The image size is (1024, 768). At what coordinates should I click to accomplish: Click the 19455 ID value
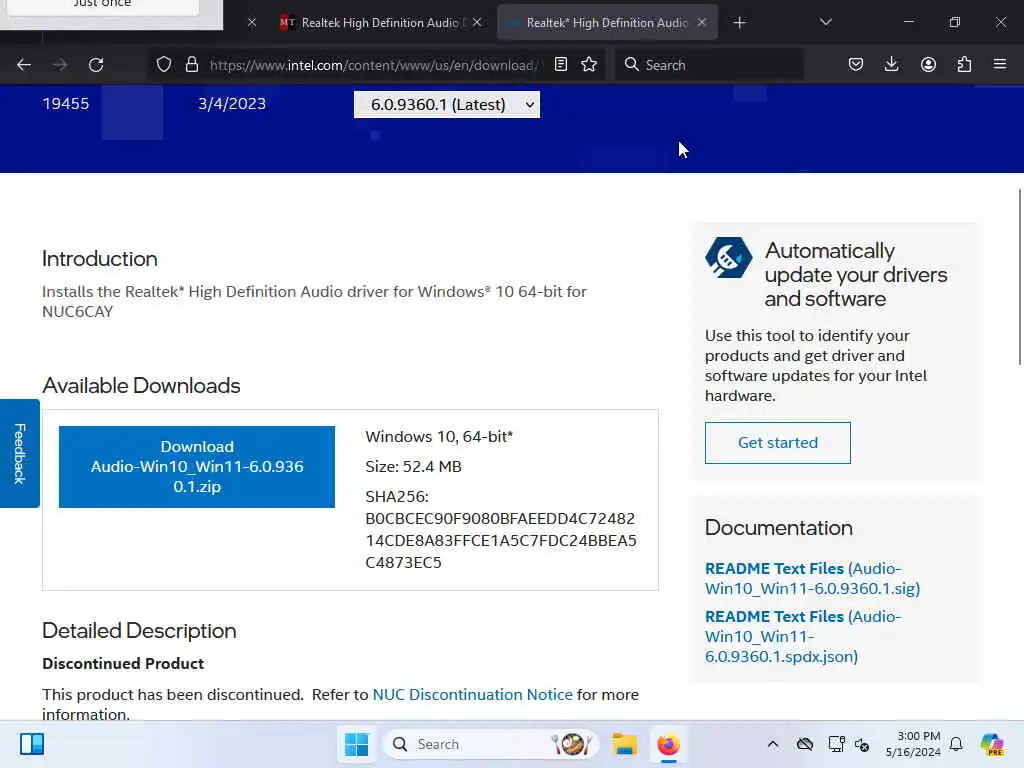click(x=65, y=104)
